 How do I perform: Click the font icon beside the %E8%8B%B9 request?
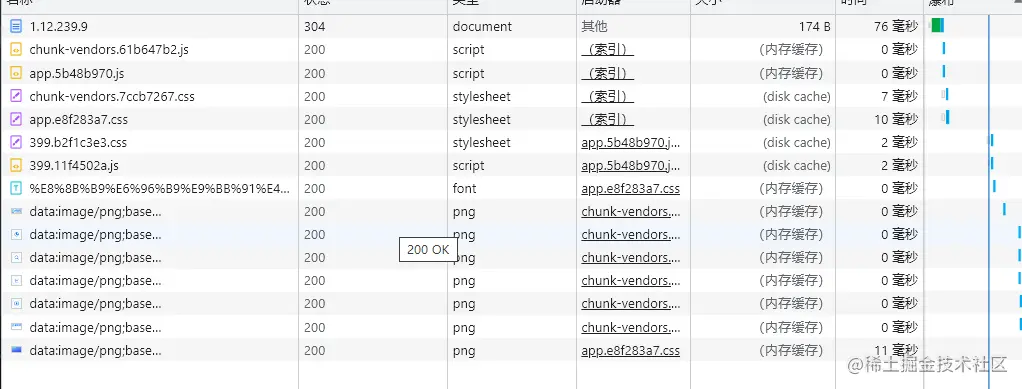[16, 189]
